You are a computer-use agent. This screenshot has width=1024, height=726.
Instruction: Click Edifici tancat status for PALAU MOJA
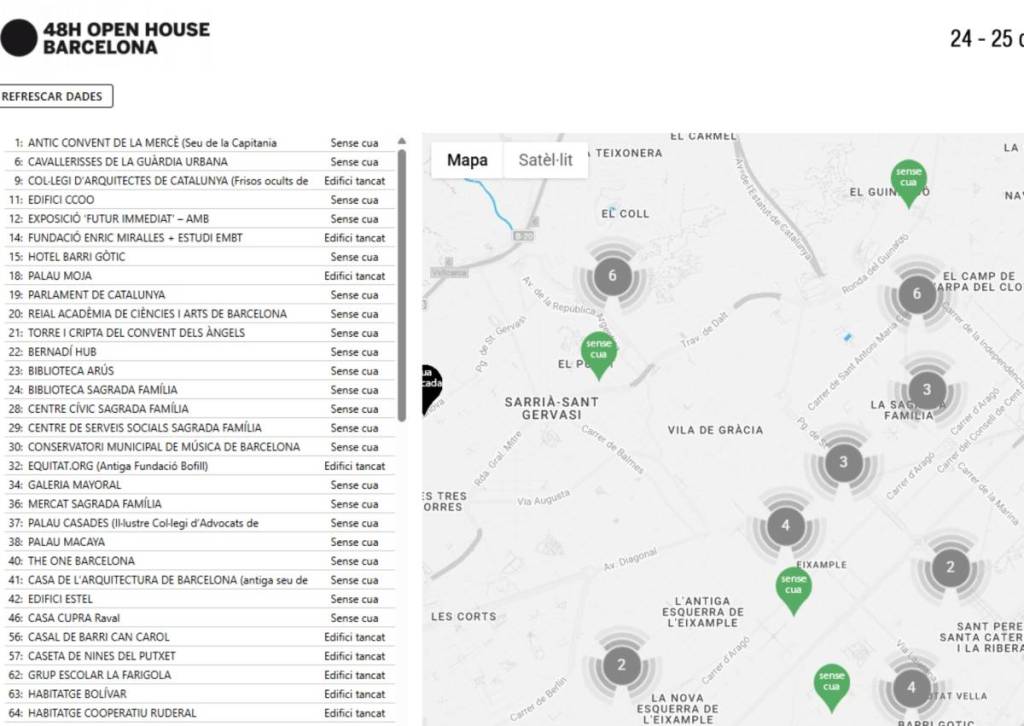click(x=355, y=276)
